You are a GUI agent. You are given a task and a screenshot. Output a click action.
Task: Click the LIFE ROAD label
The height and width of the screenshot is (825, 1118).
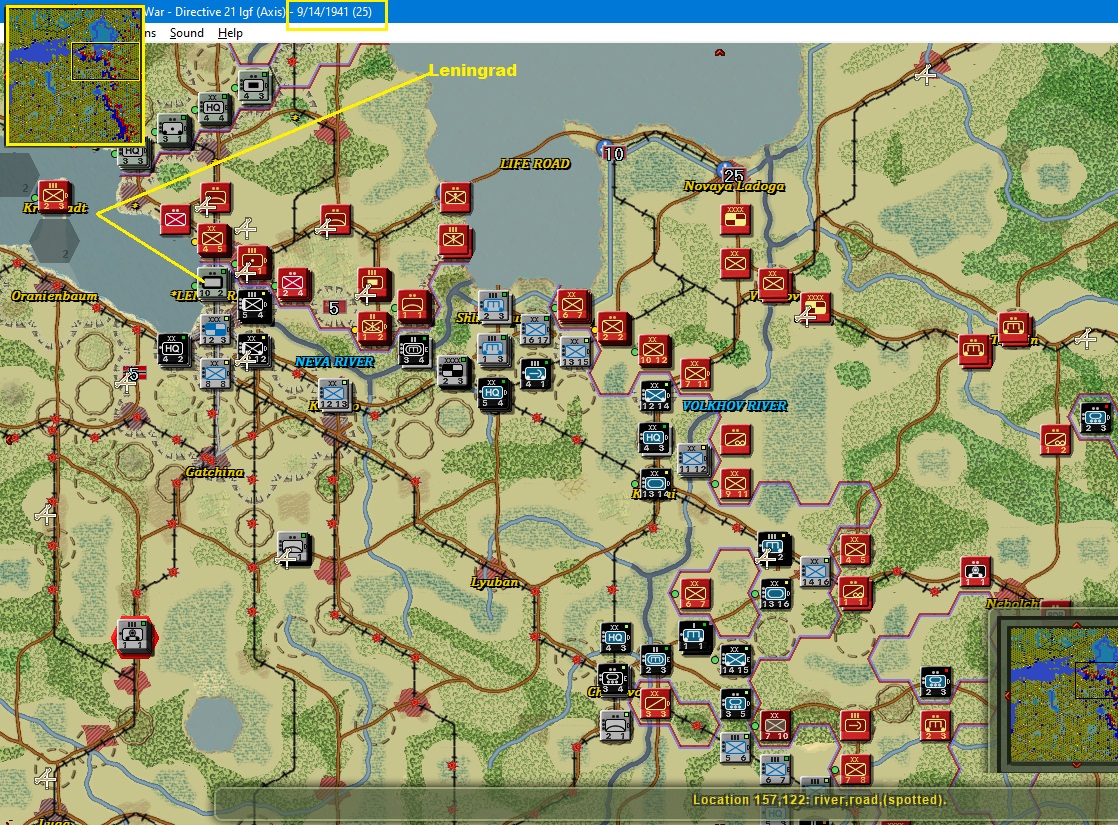coord(535,163)
